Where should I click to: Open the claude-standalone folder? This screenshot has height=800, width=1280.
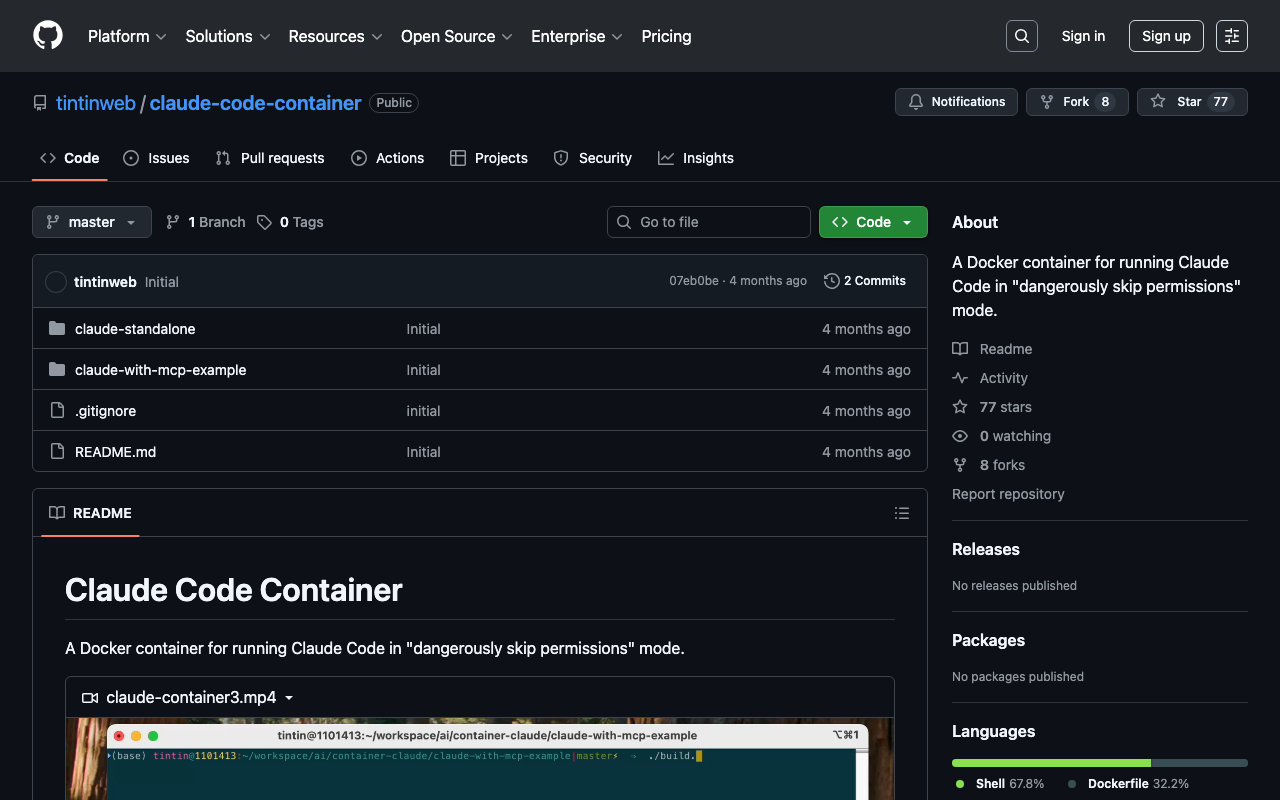[135, 329]
